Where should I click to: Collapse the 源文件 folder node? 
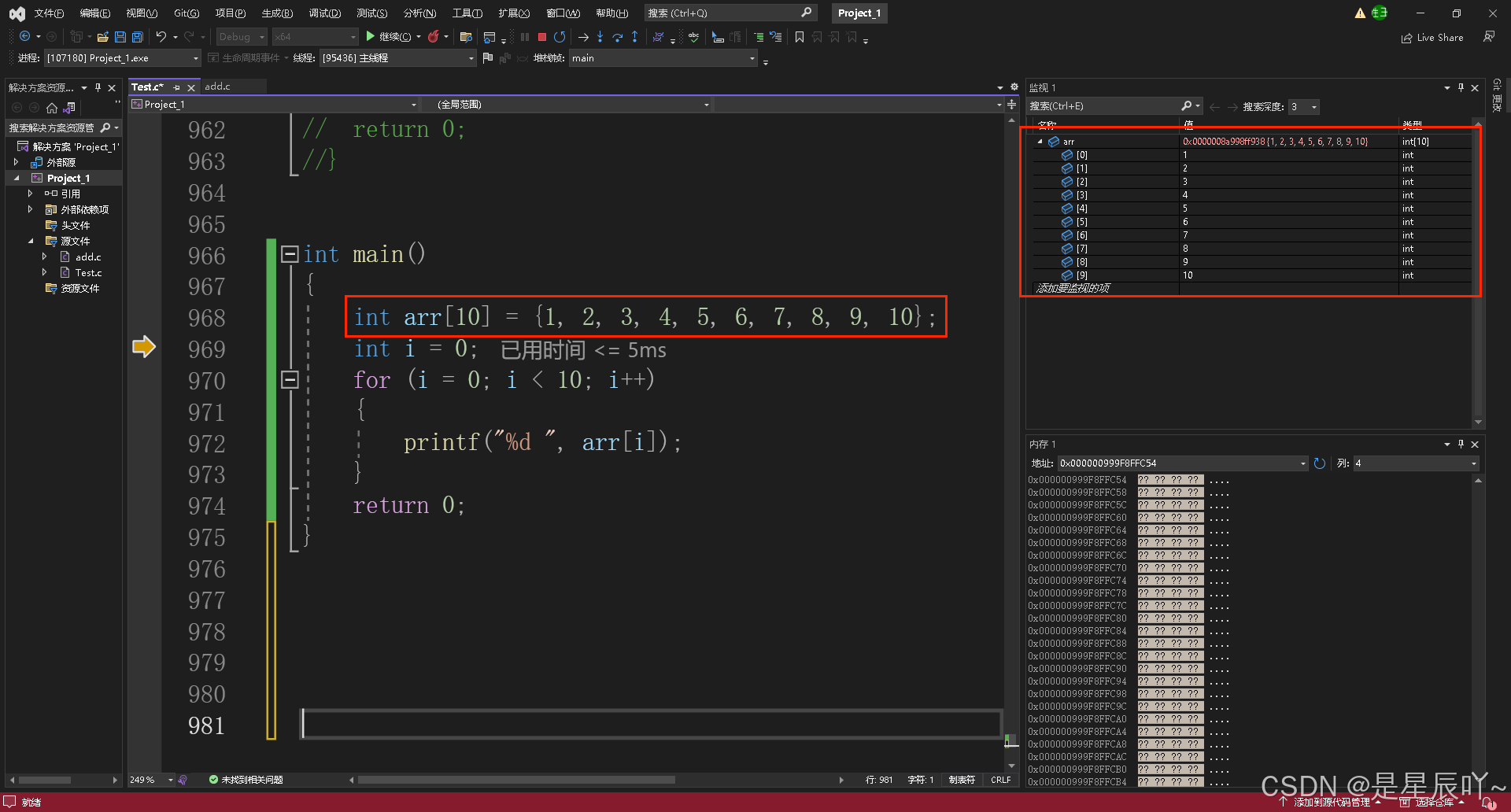click(31, 241)
